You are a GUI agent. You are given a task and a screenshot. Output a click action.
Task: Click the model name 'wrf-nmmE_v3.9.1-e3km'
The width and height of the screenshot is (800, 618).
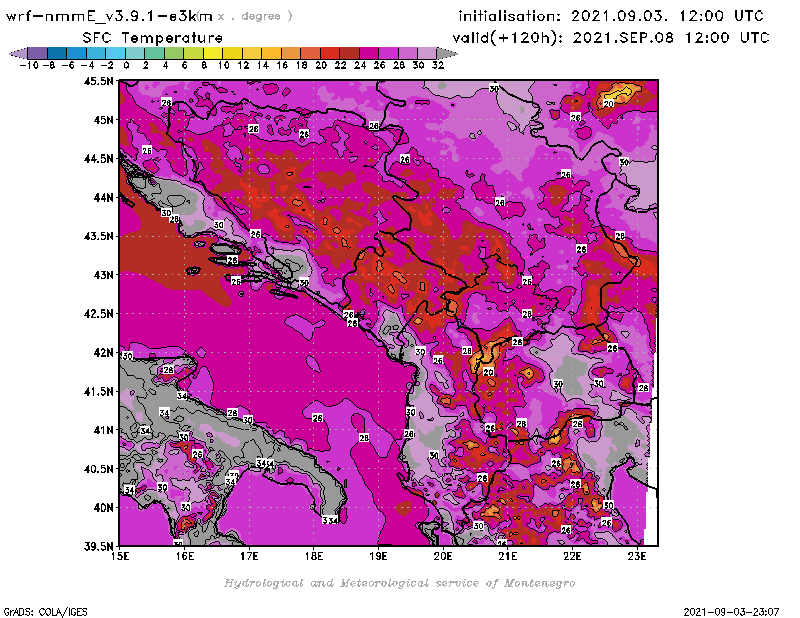(109, 16)
